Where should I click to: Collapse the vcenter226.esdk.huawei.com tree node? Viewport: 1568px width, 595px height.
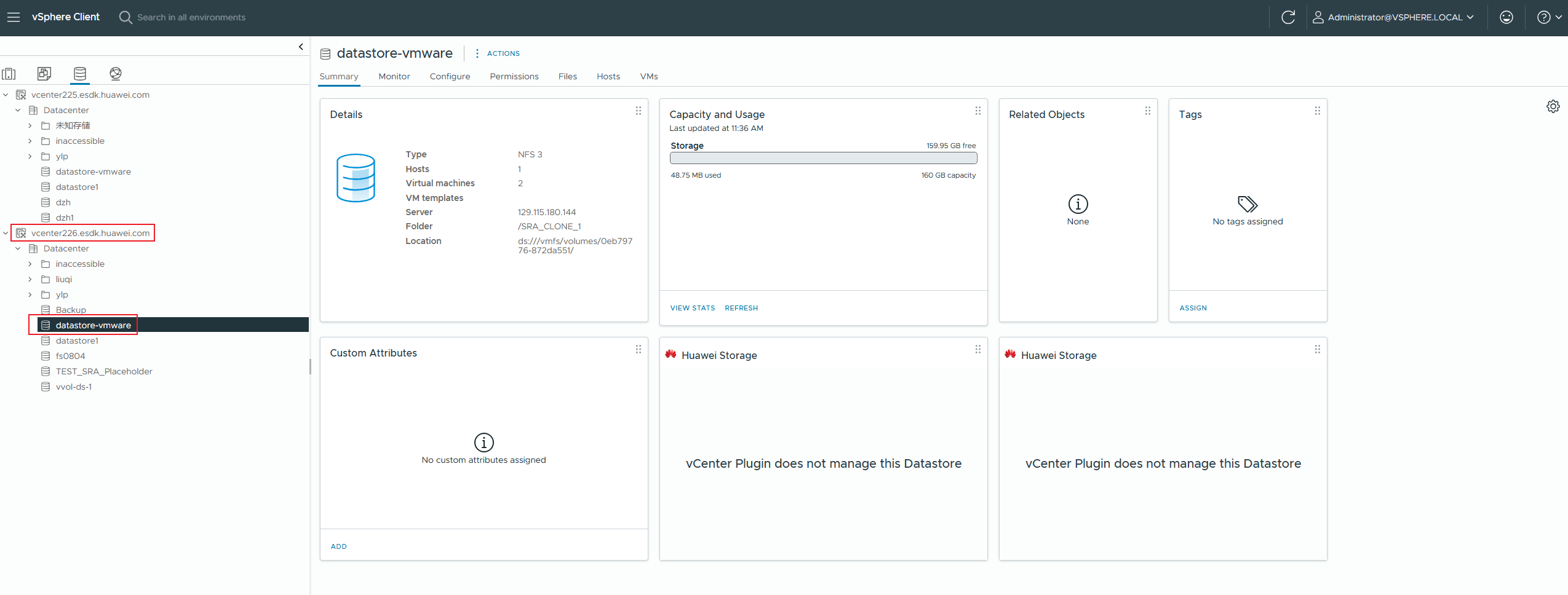click(6, 233)
